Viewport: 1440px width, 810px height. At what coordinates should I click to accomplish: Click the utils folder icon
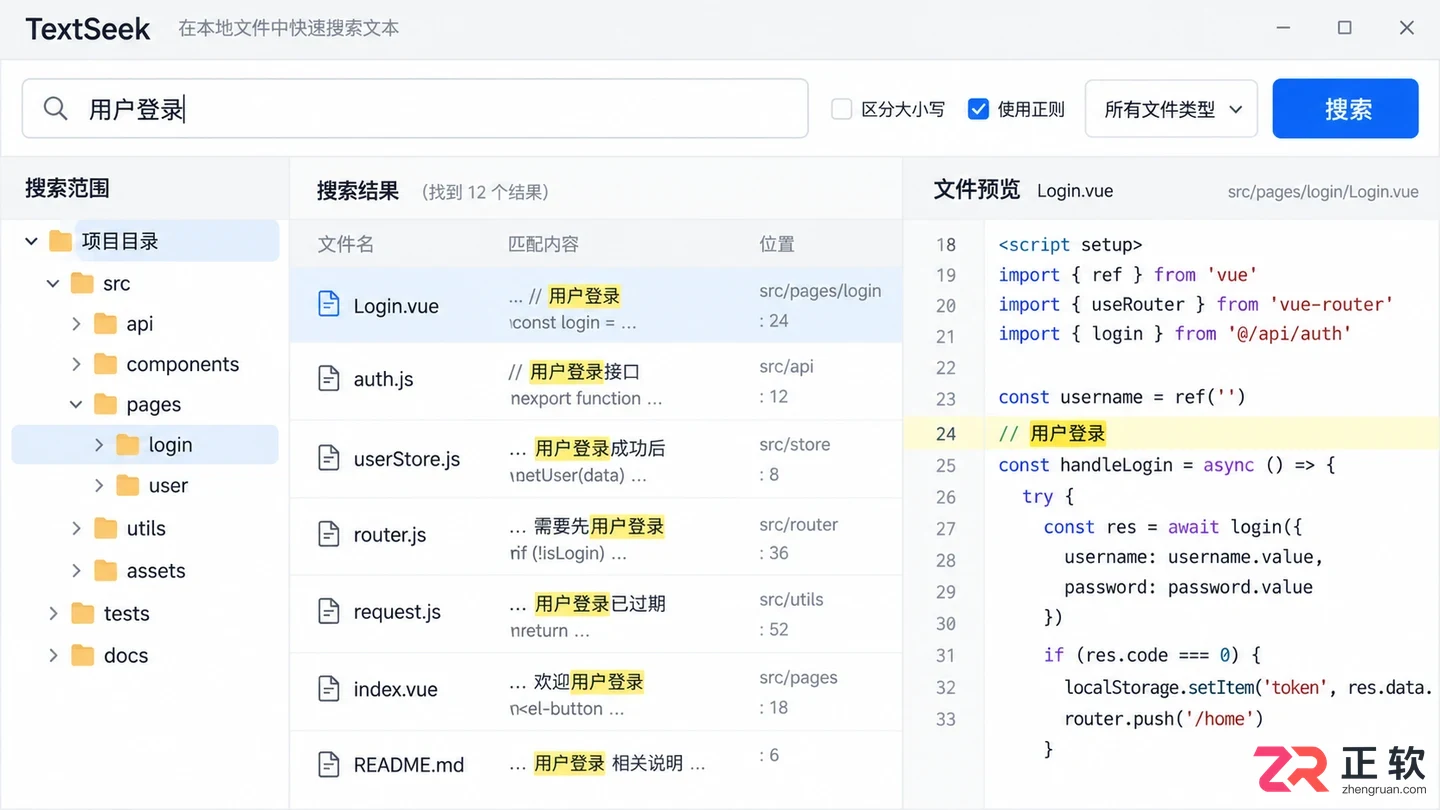105,528
